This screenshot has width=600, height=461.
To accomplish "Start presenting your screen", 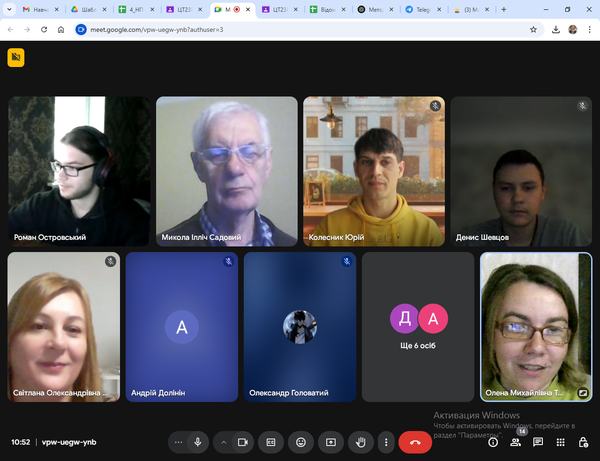I will pyautogui.click(x=331, y=441).
